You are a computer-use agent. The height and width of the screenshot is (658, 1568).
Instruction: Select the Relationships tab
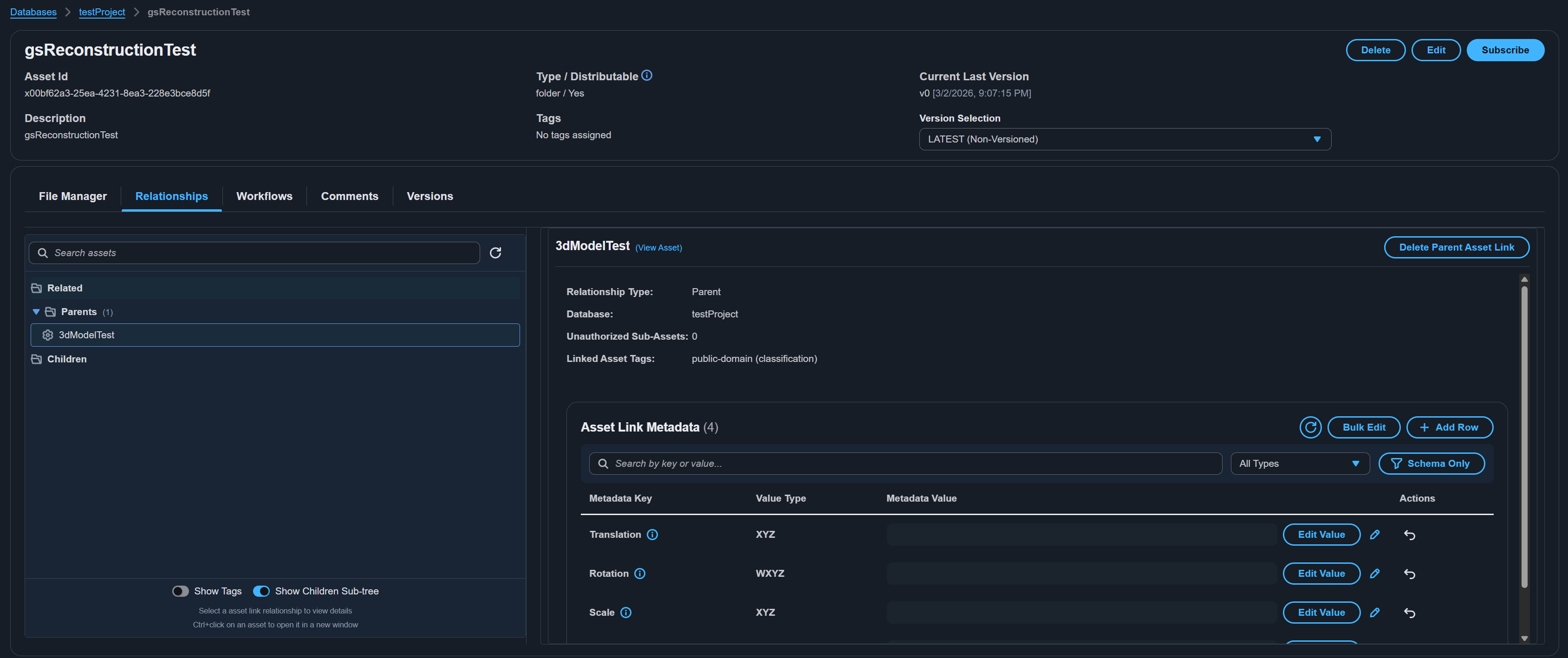pyautogui.click(x=171, y=196)
